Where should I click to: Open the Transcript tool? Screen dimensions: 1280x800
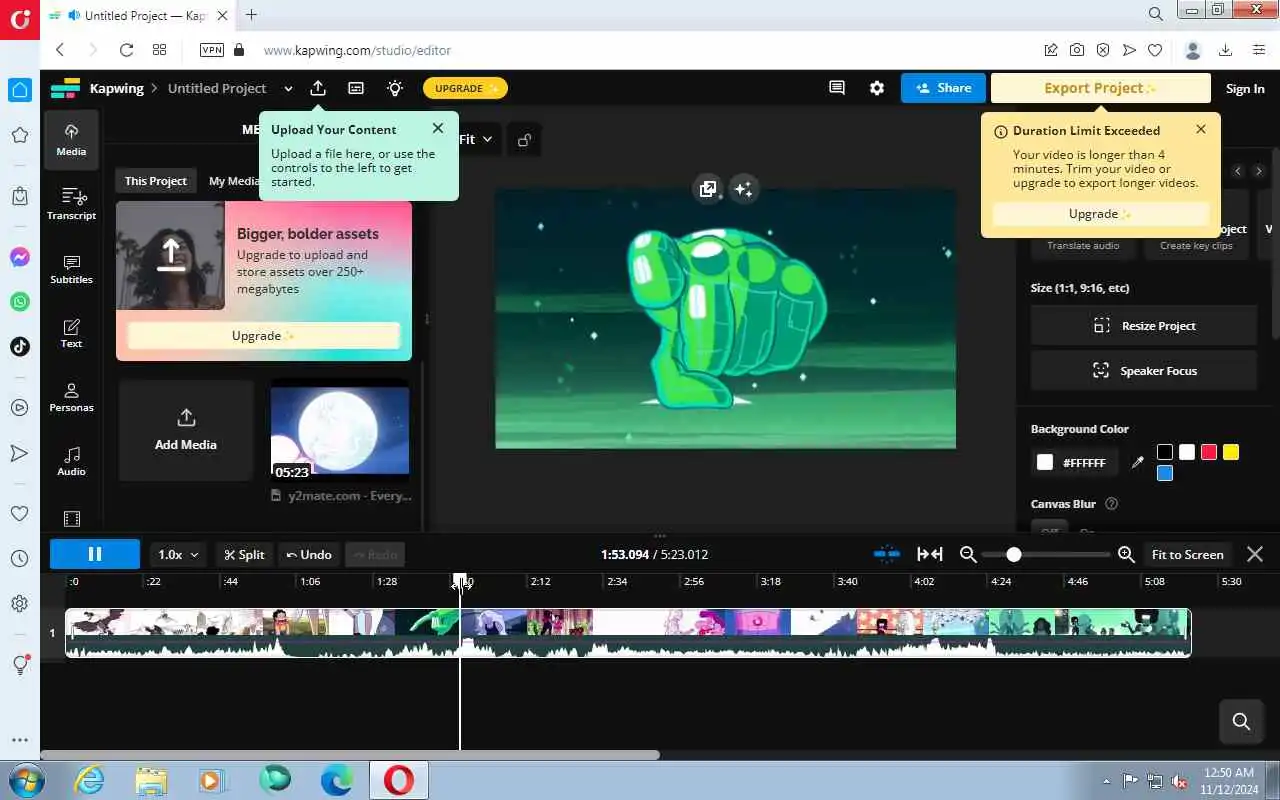pyautogui.click(x=71, y=204)
